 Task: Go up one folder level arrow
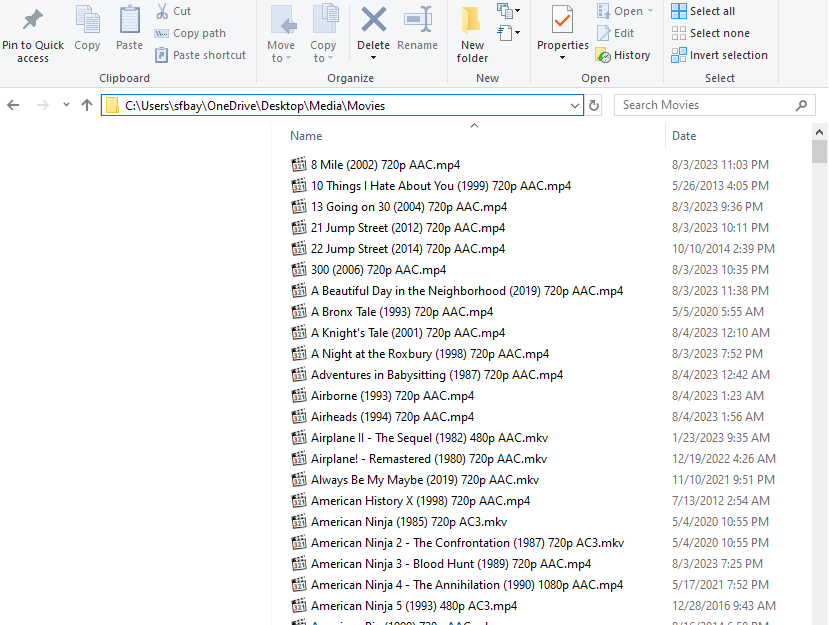tap(87, 105)
